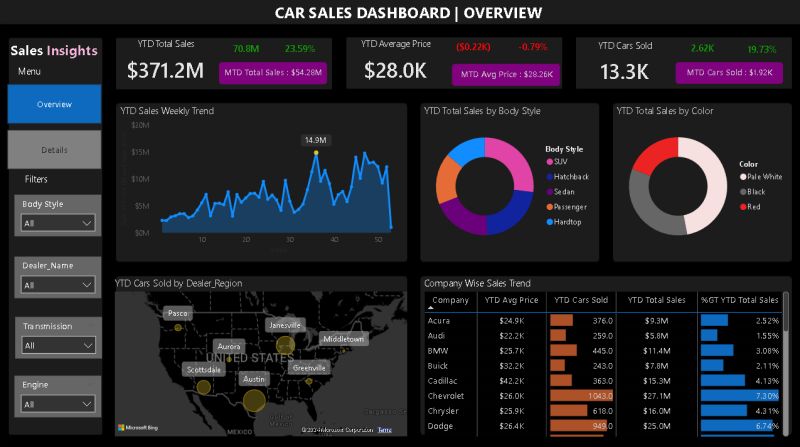Screen dimensions: 800x447
Task: Click the Austin bubble on the map
Action: click(x=254, y=400)
